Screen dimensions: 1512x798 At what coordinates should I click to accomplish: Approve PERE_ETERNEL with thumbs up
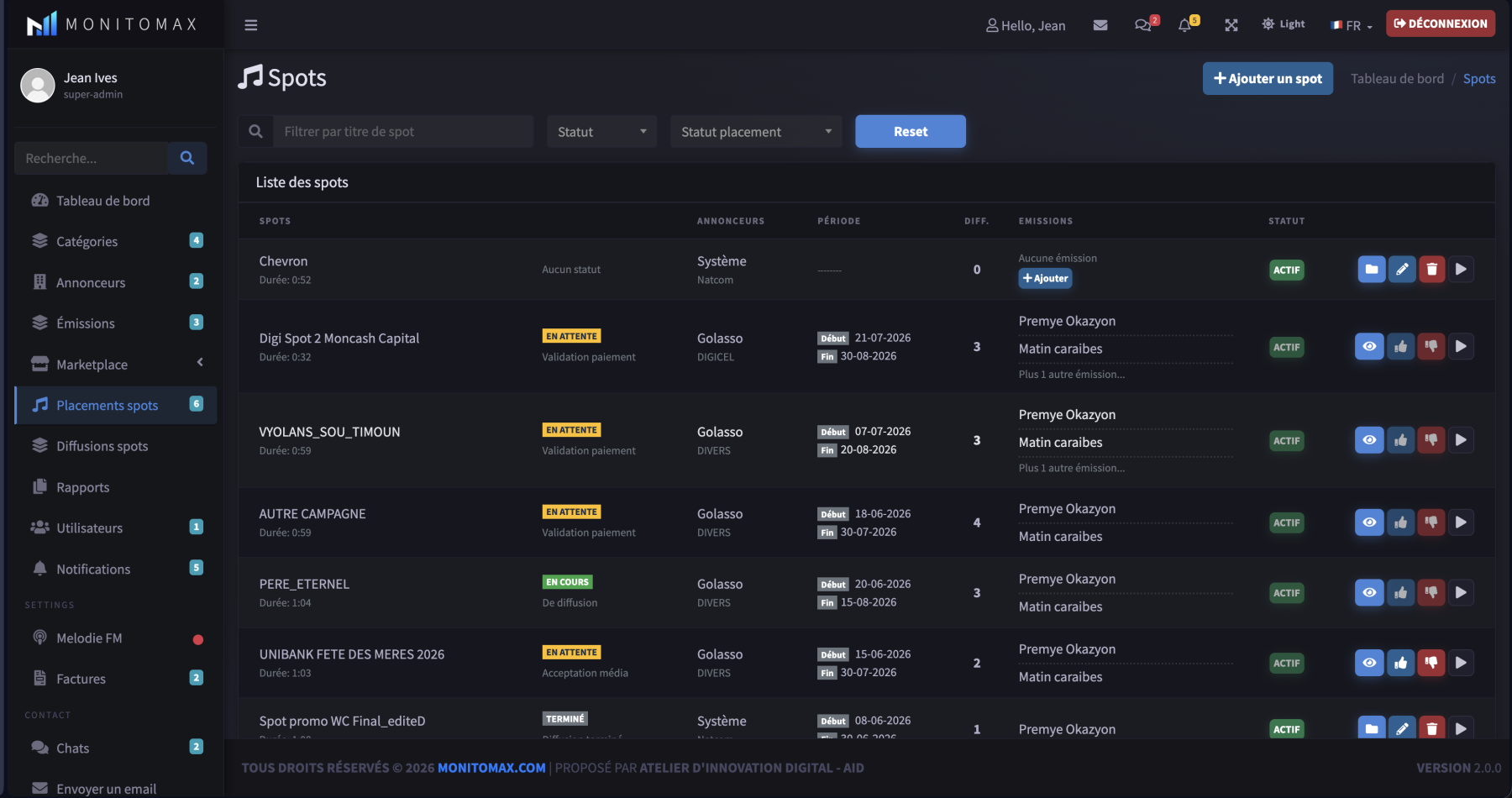[1401, 593]
